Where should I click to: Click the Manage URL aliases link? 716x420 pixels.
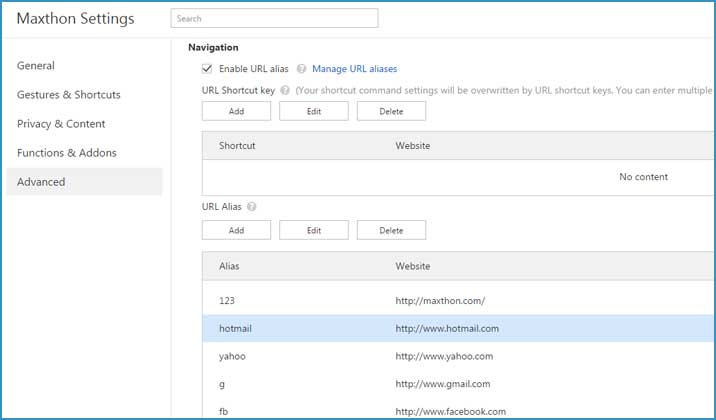tap(354, 69)
